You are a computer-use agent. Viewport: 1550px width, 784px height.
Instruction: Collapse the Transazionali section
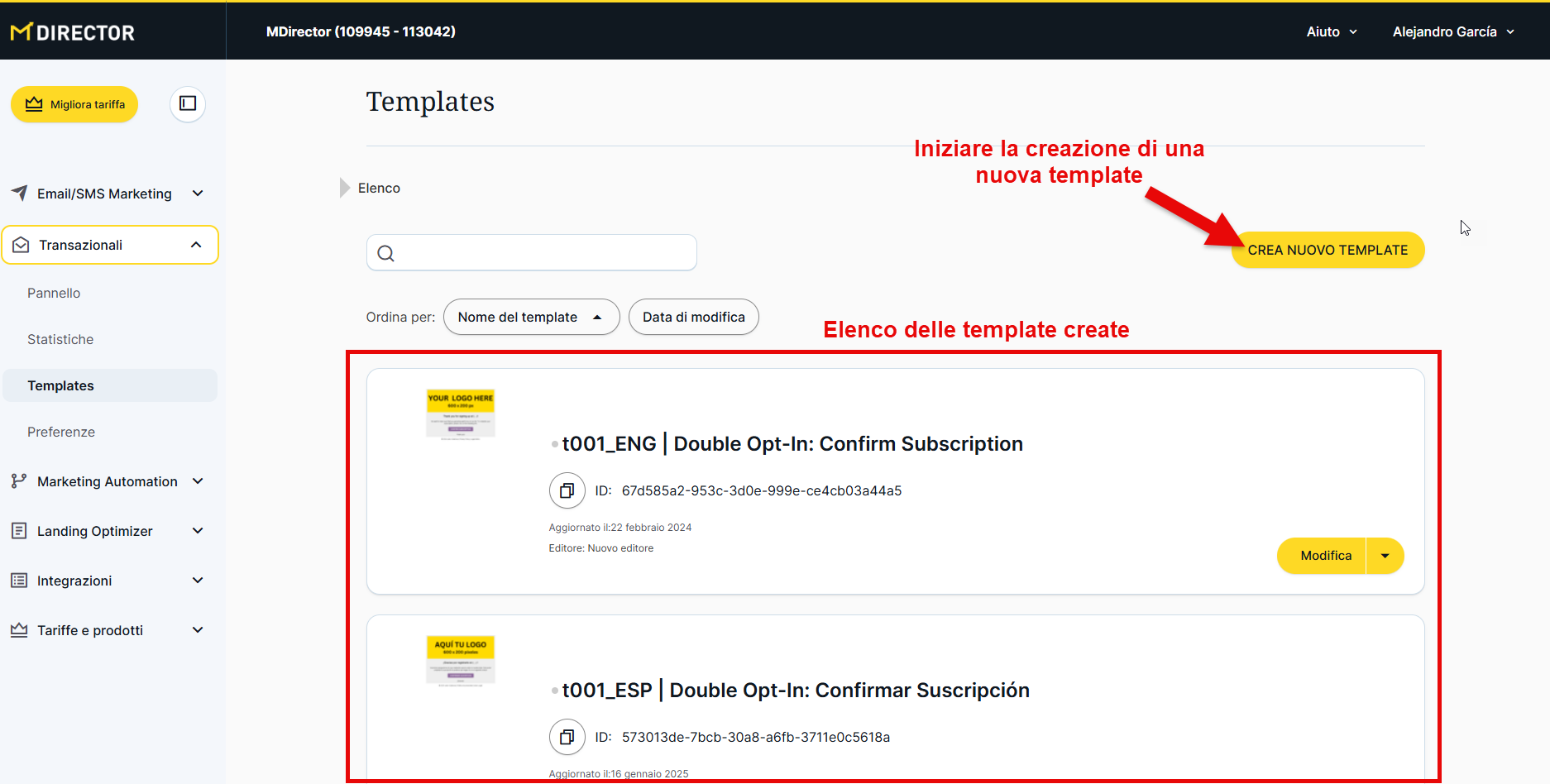(196, 245)
